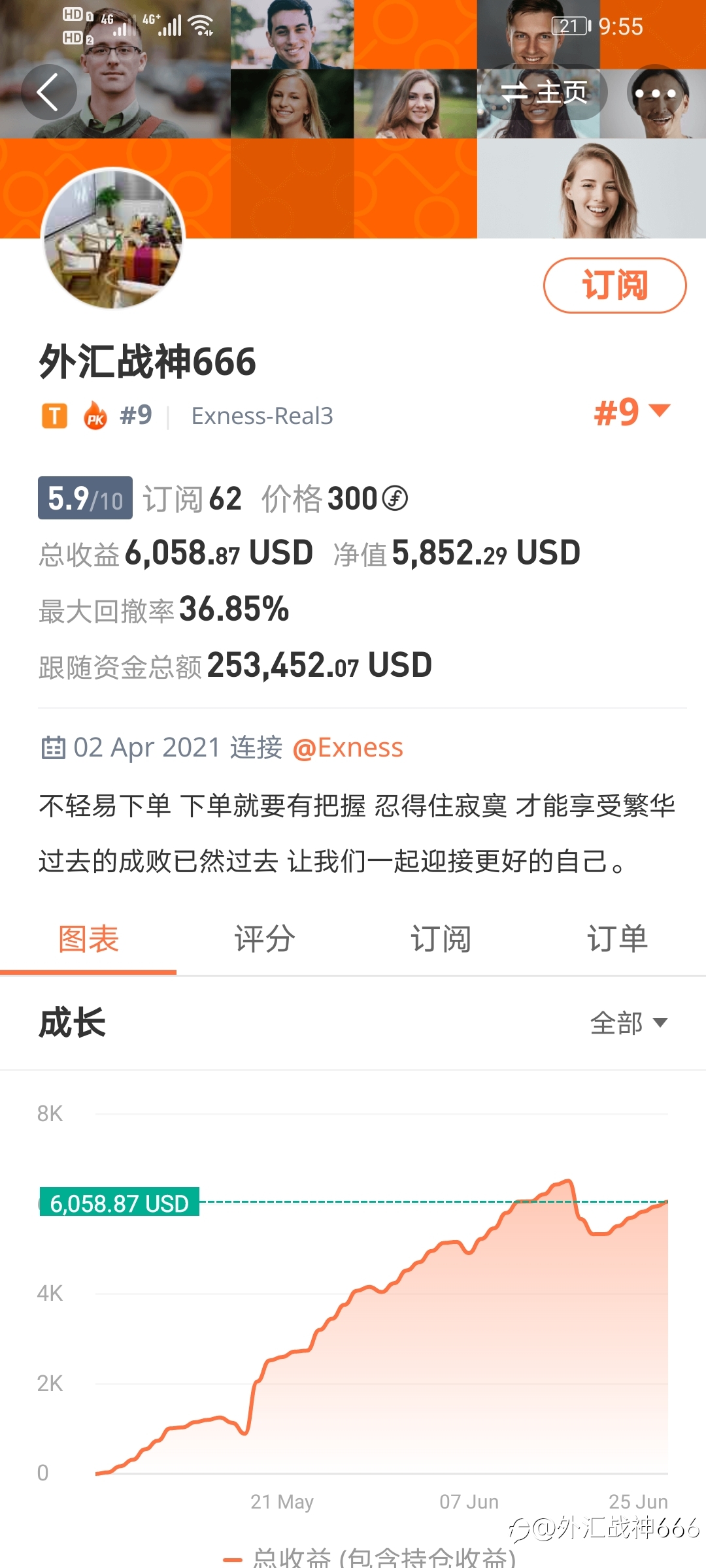Switch to the 订阅 subscriptions tab
Screen dimensions: 706x1568
441,939
